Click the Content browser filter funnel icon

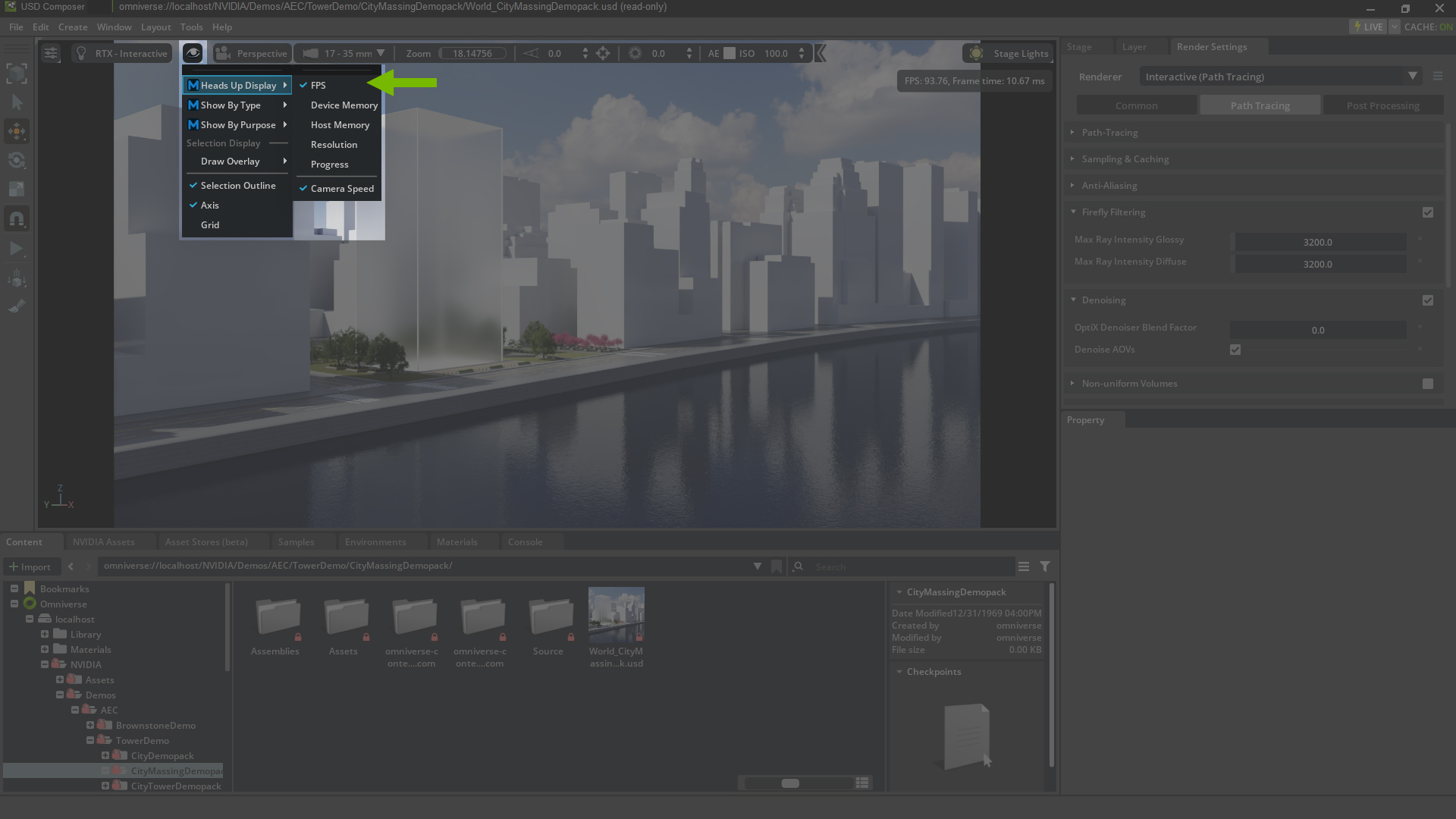(x=1045, y=566)
